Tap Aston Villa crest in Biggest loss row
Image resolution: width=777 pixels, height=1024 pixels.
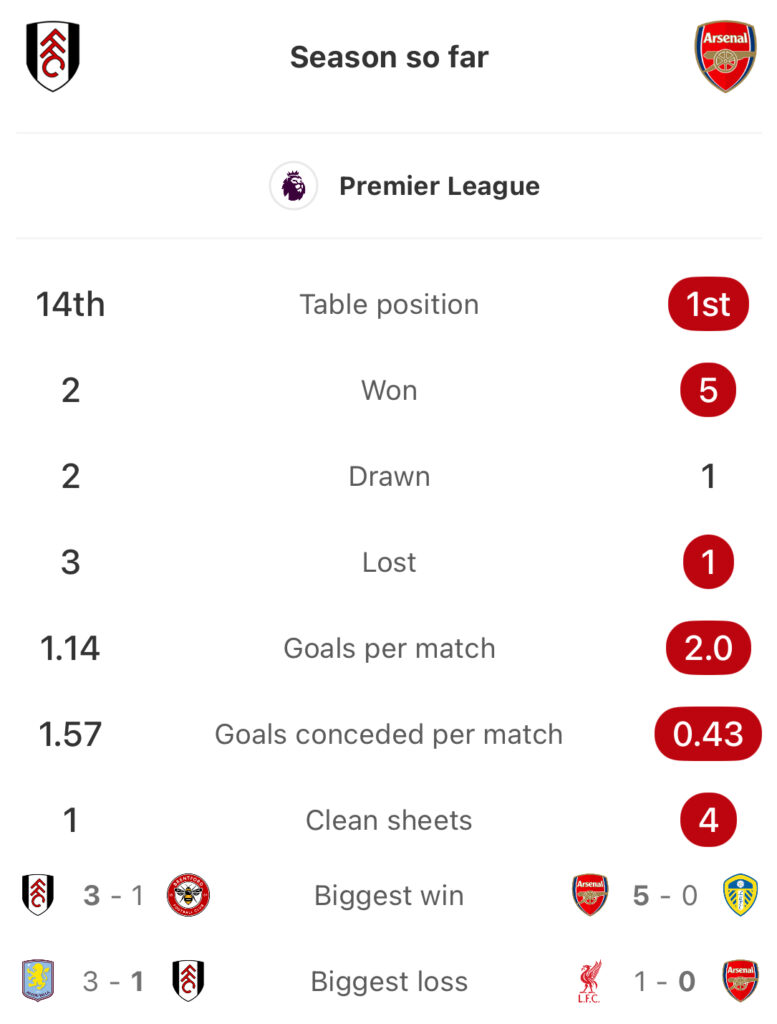tap(38, 981)
